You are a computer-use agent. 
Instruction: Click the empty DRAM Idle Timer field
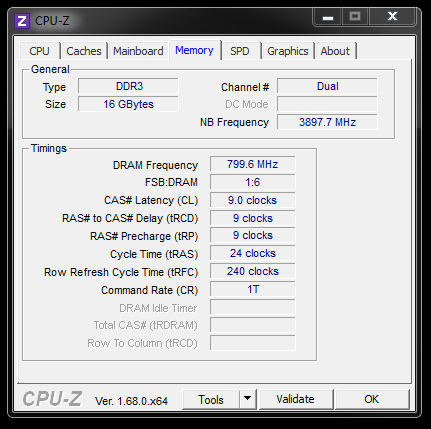[253, 308]
